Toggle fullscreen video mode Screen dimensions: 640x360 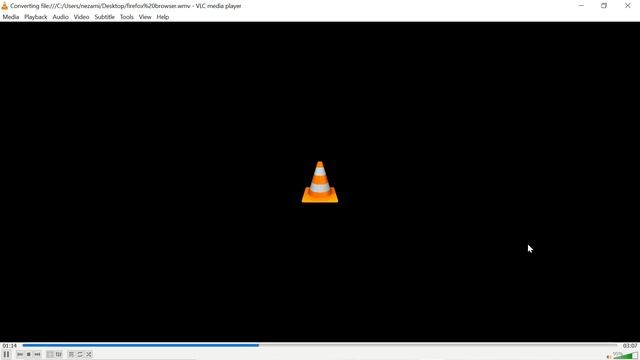50,354
